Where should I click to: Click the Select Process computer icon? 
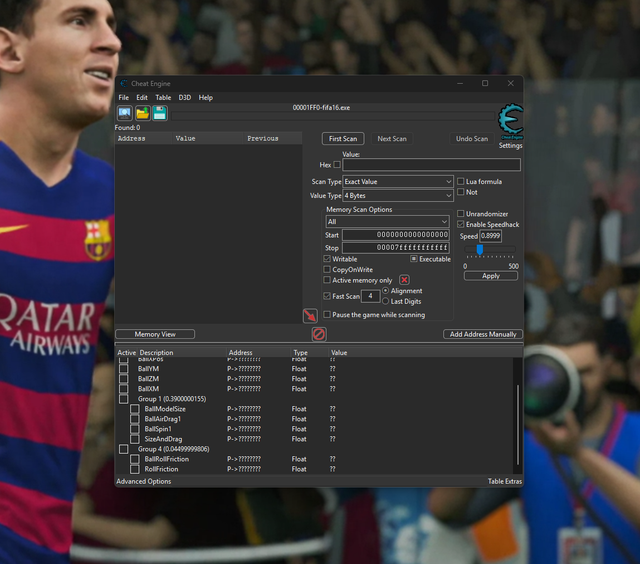tap(124, 114)
